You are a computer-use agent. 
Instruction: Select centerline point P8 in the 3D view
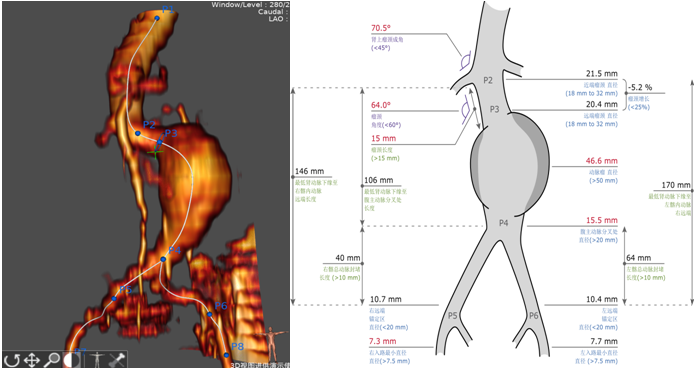coord(226,355)
